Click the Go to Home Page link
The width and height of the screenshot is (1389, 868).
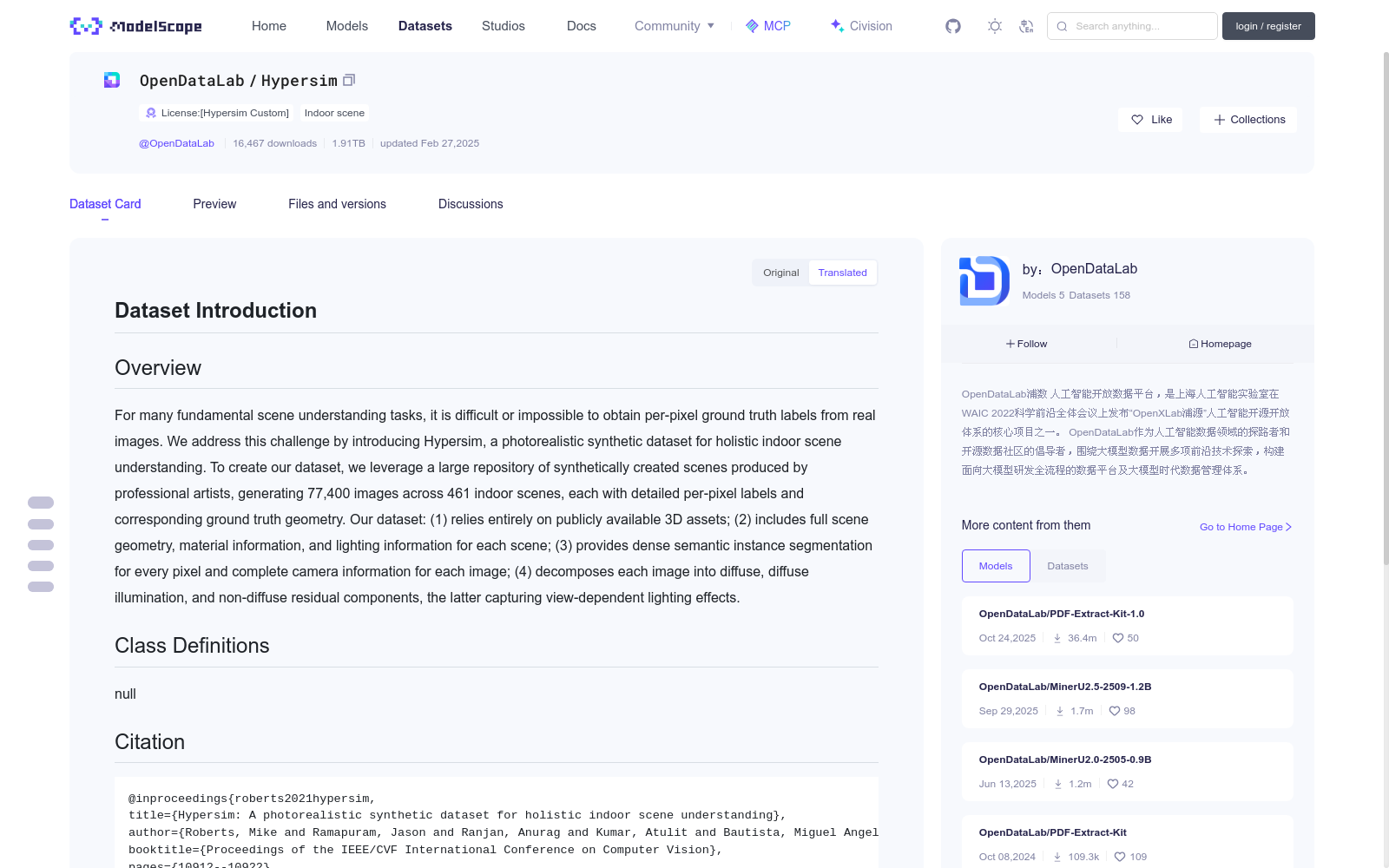[x=1246, y=527]
